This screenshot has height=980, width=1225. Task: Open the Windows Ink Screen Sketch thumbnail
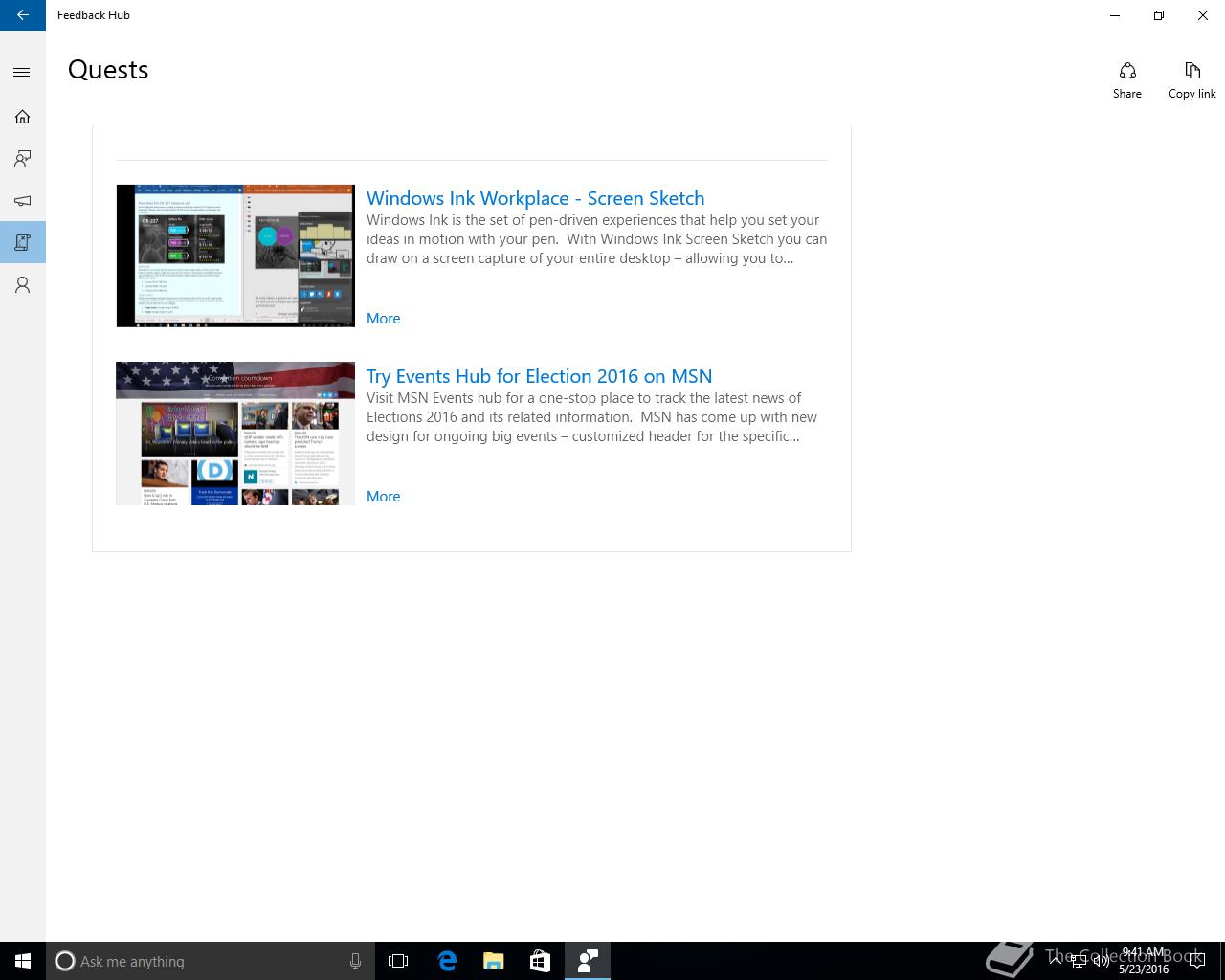(235, 256)
